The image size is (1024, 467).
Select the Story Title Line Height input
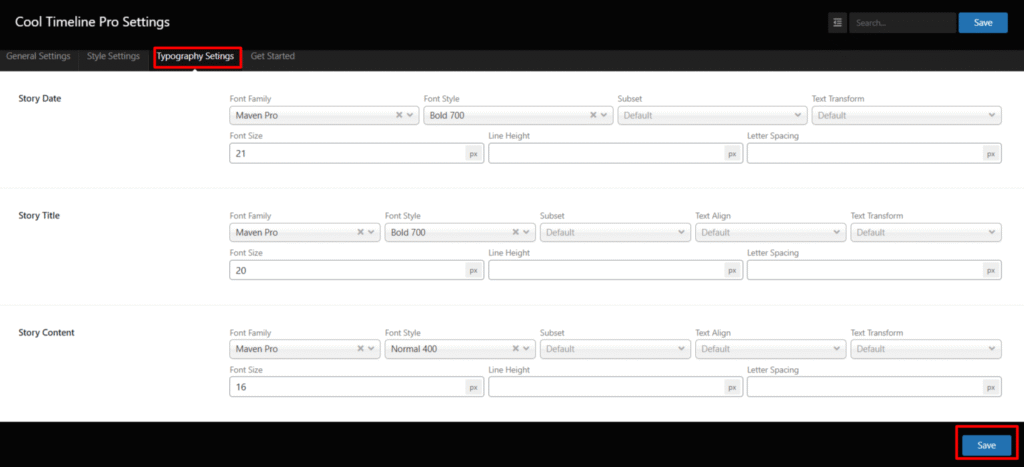pos(605,270)
